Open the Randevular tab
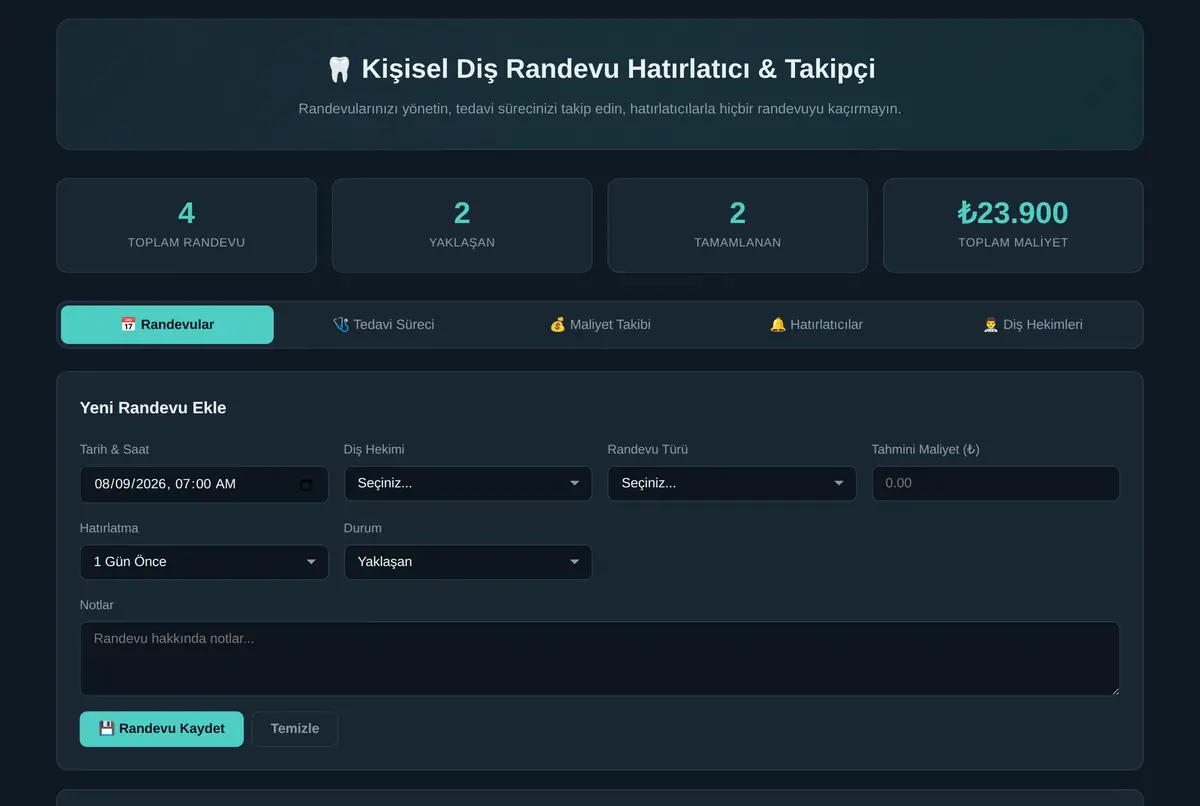Image resolution: width=1200 pixels, height=806 pixels. [x=167, y=325]
